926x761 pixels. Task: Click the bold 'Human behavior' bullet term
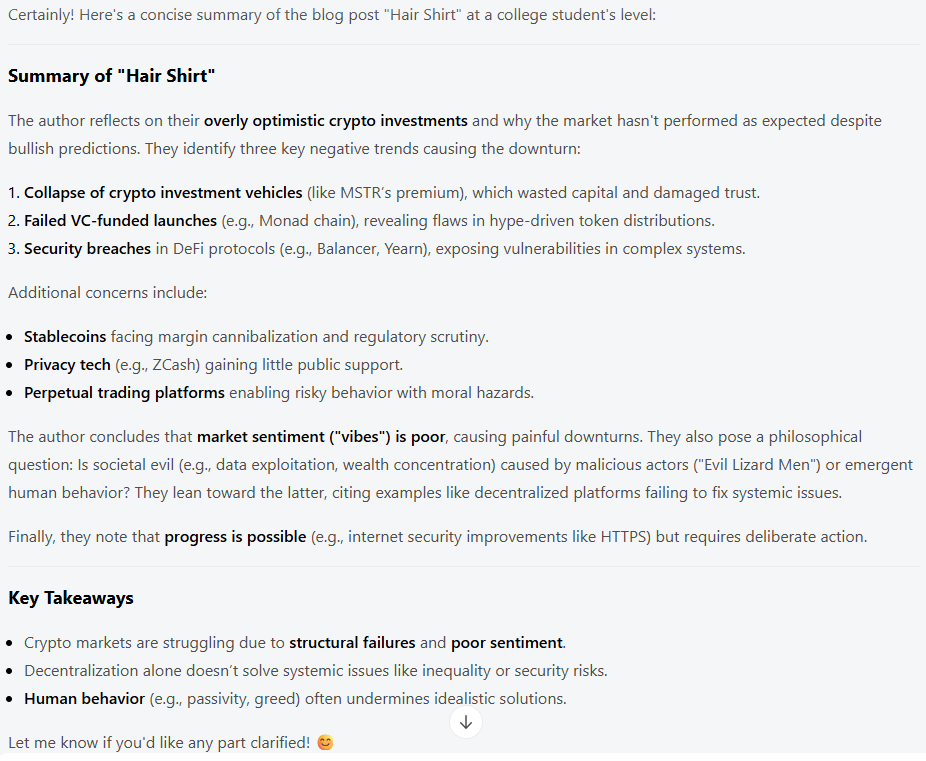pyautogui.click(x=84, y=699)
